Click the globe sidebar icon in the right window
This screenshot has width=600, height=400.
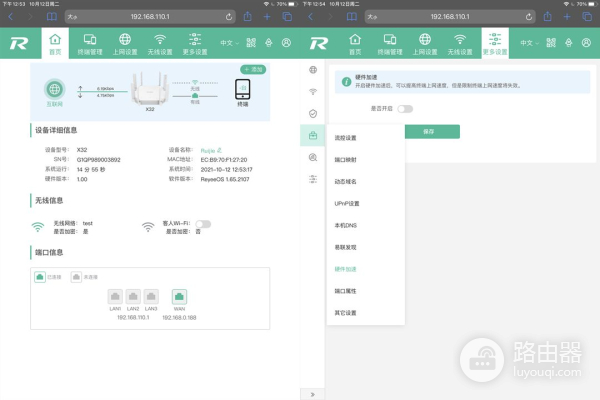tap(313, 70)
